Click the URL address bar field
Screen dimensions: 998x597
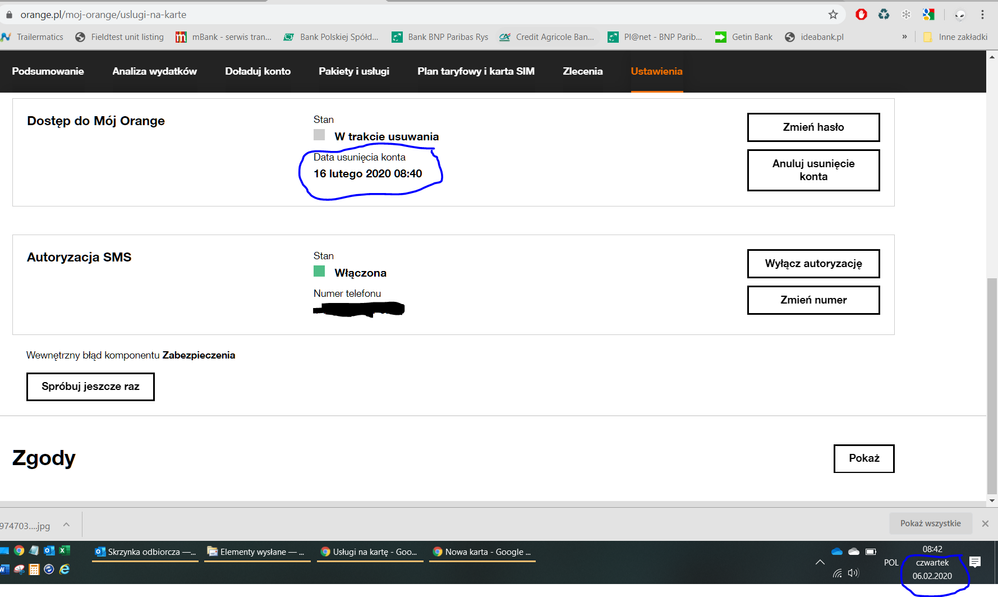pos(400,15)
